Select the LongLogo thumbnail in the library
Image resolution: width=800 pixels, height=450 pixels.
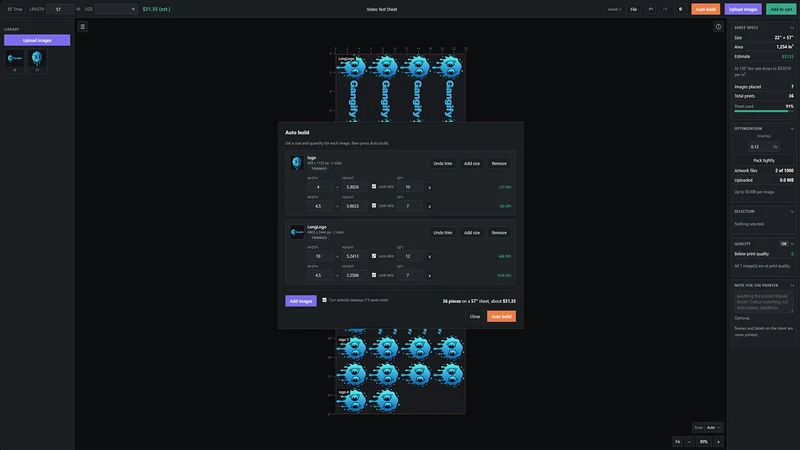tap(15, 61)
